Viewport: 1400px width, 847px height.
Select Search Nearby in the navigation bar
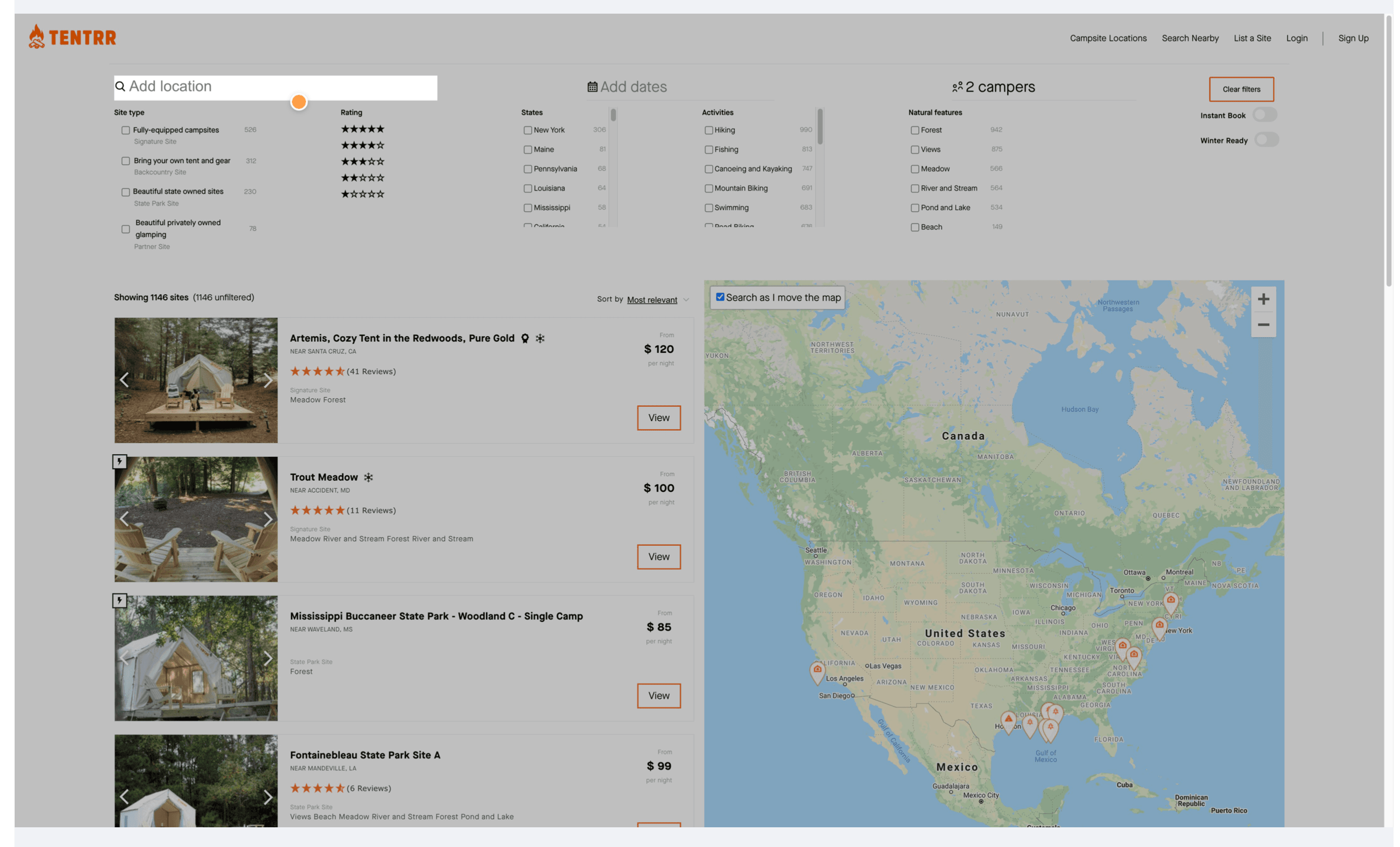coord(1190,37)
